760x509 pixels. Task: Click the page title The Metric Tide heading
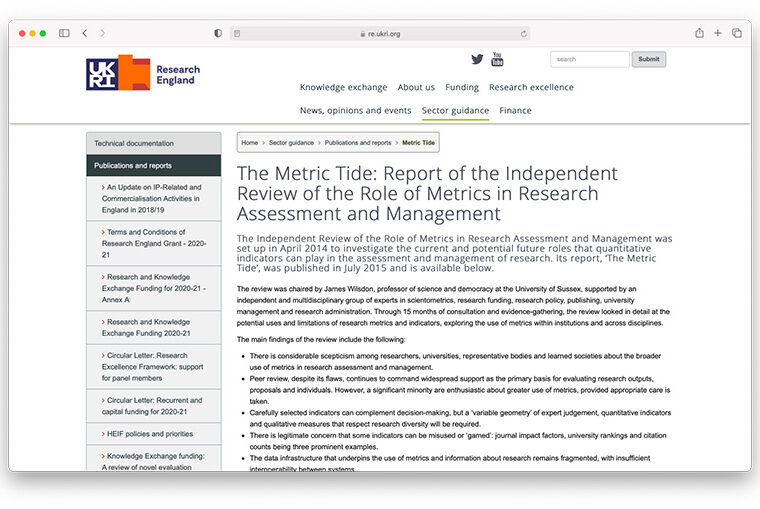(x=427, y=193)
